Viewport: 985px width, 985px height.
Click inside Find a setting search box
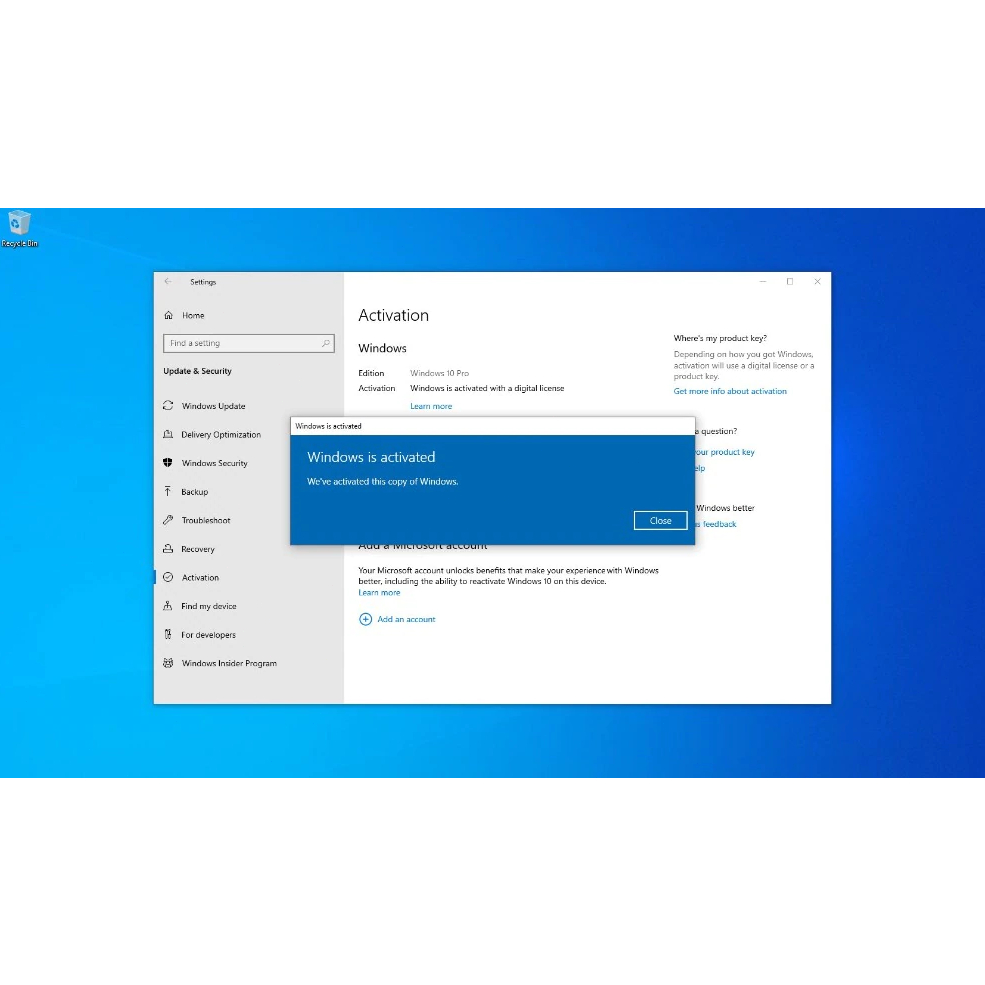(248, 343)
